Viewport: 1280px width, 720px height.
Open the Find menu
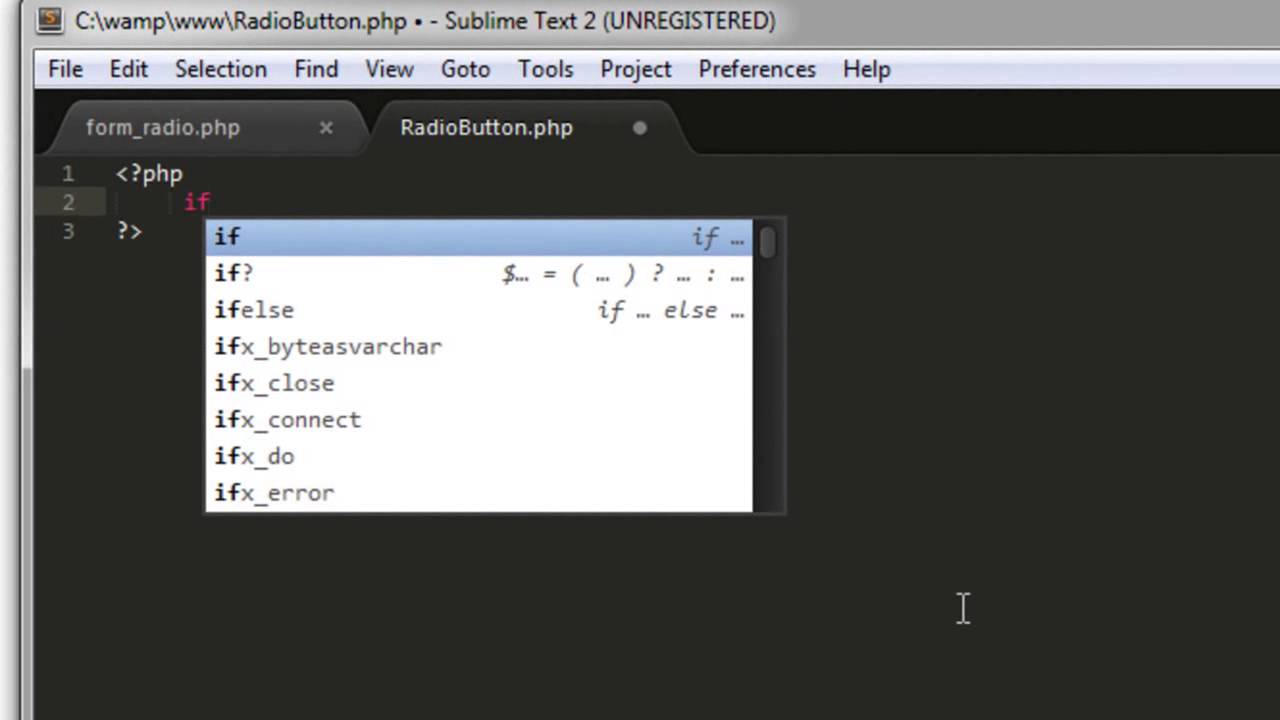point(316,69)
